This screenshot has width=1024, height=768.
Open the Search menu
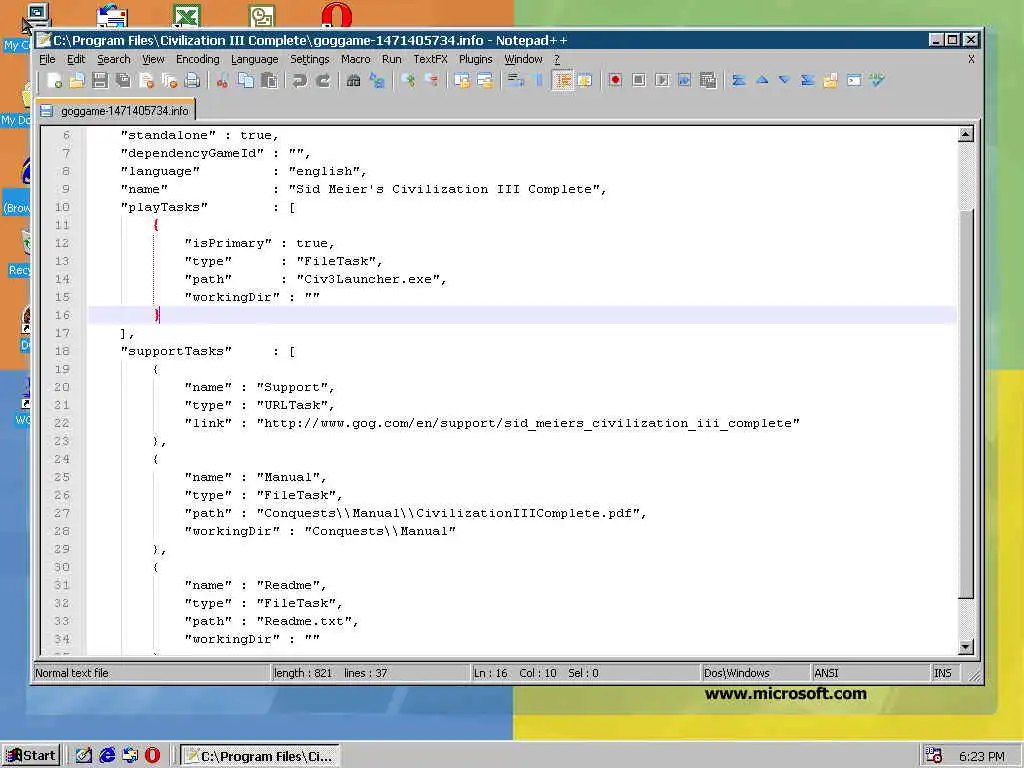click(x=114, y=59)
